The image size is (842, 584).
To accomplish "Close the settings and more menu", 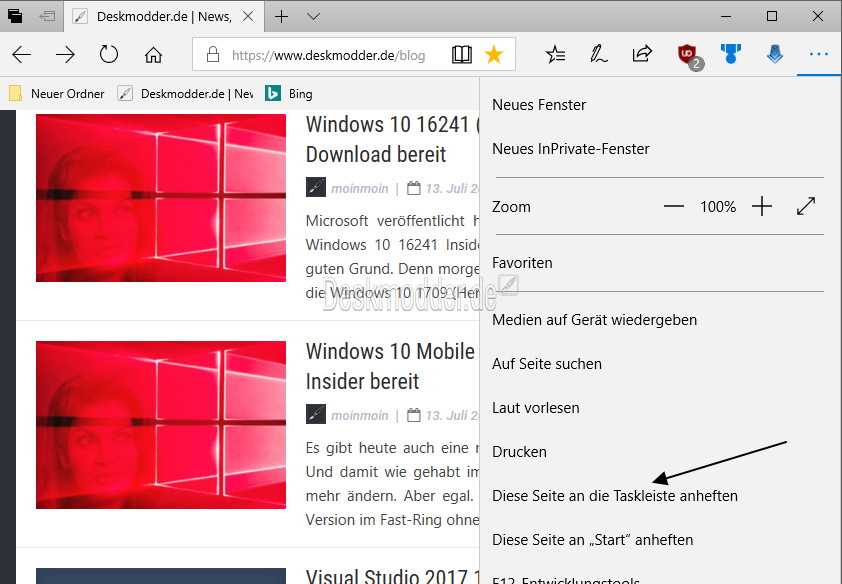I will pyautogui.click(x=818, y=54).
